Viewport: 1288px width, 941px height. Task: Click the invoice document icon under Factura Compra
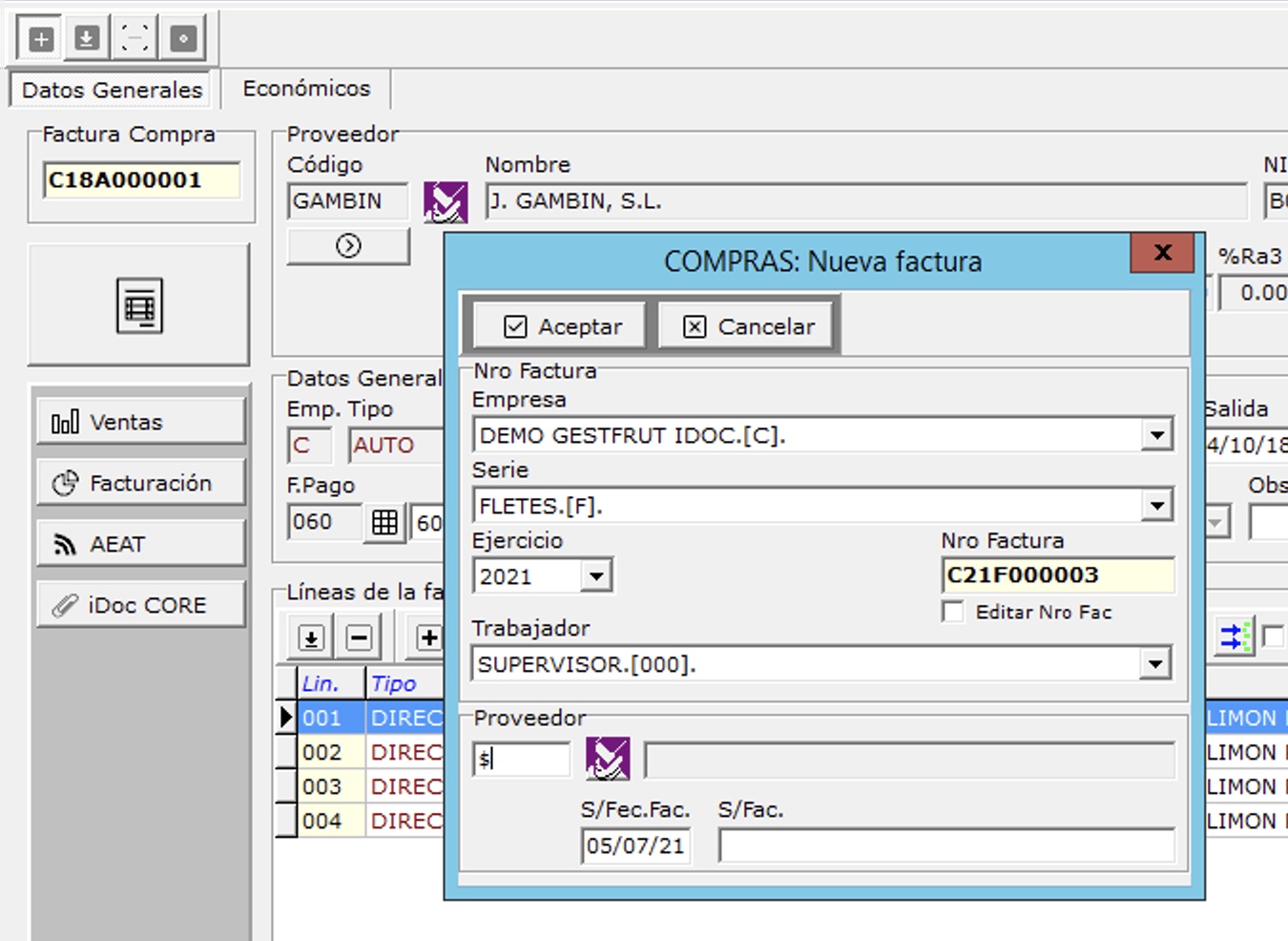click(139, 306)
